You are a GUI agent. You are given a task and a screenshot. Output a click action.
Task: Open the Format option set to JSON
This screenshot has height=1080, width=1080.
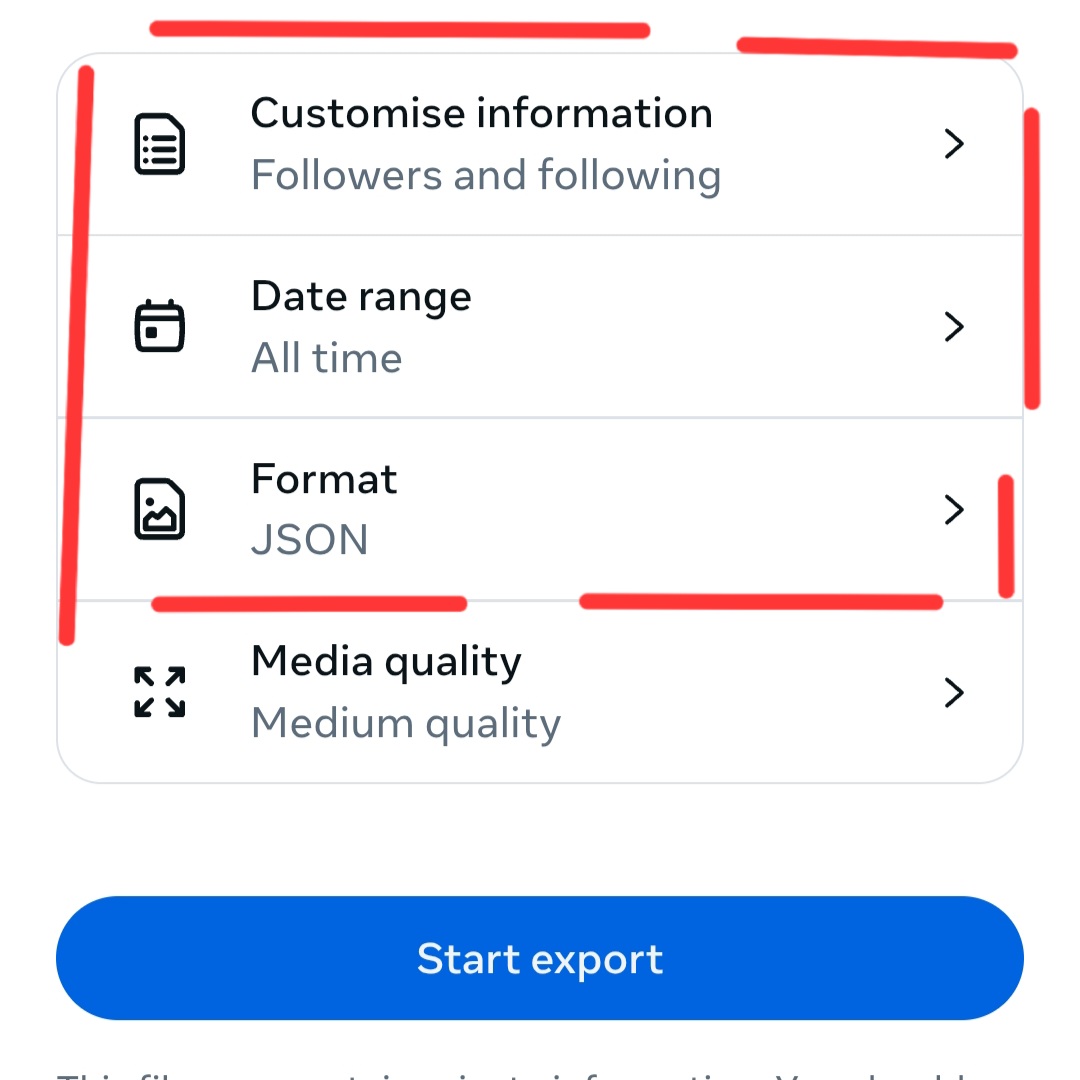[x=540, y=508]
